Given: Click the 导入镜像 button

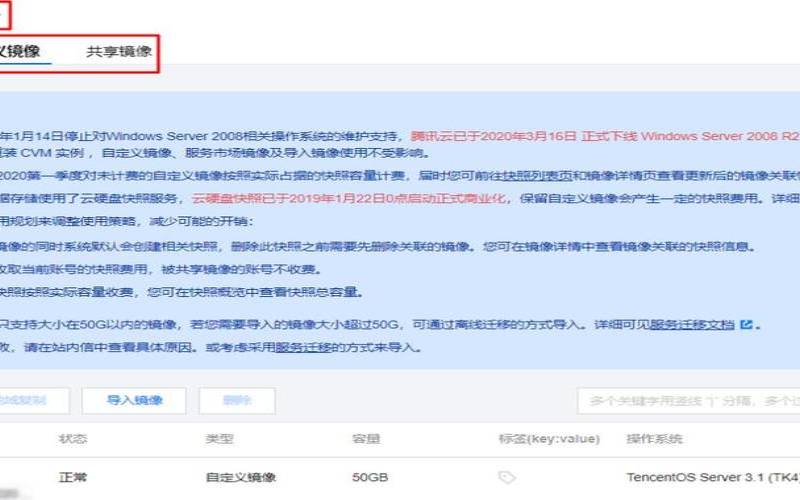Looking at the screenshot, I should pos(134,400).
